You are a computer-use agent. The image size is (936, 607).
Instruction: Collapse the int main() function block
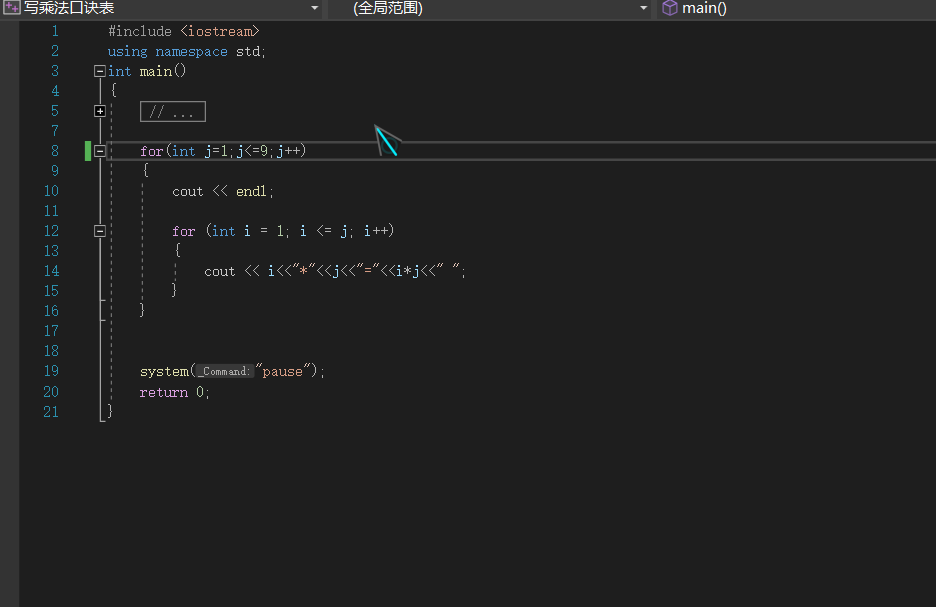pyautogui.click(x=100, y=71)
